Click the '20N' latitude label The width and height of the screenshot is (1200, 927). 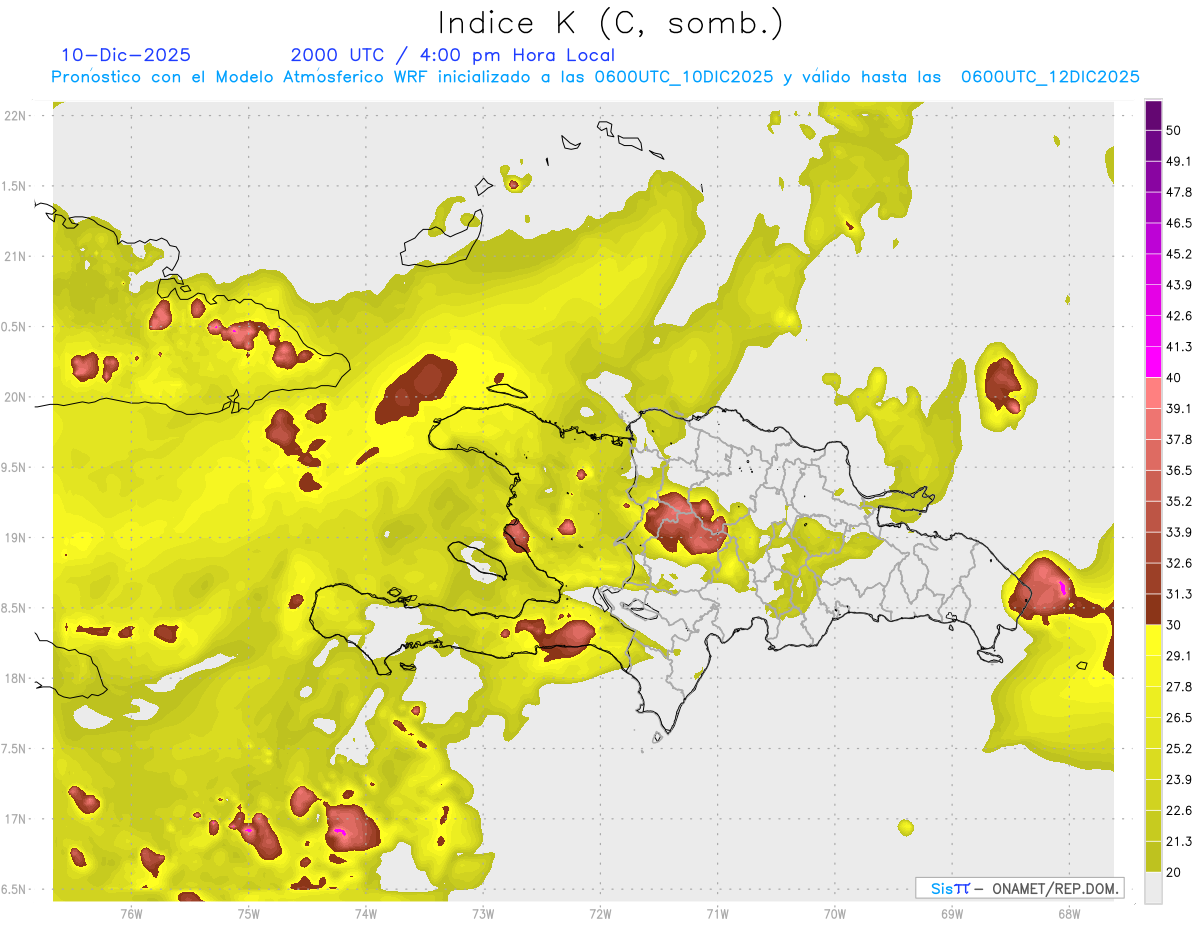click(16, 397)
